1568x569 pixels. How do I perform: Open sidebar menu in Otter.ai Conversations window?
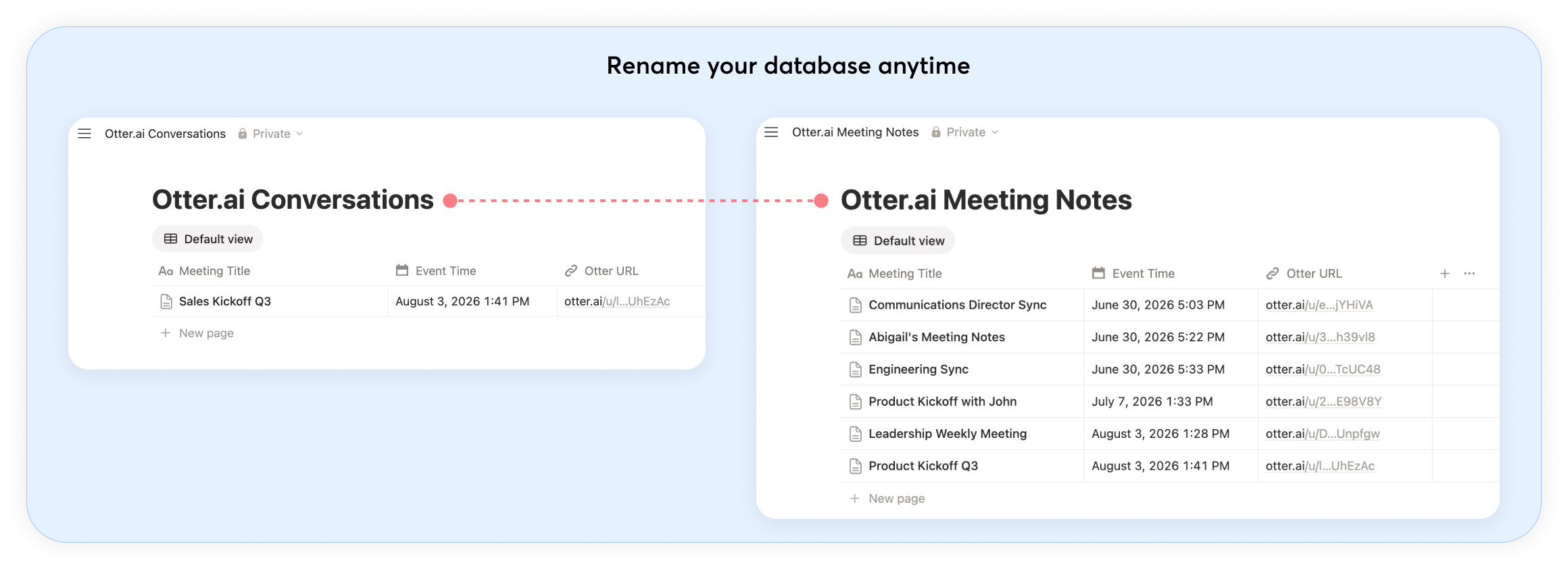84,134
